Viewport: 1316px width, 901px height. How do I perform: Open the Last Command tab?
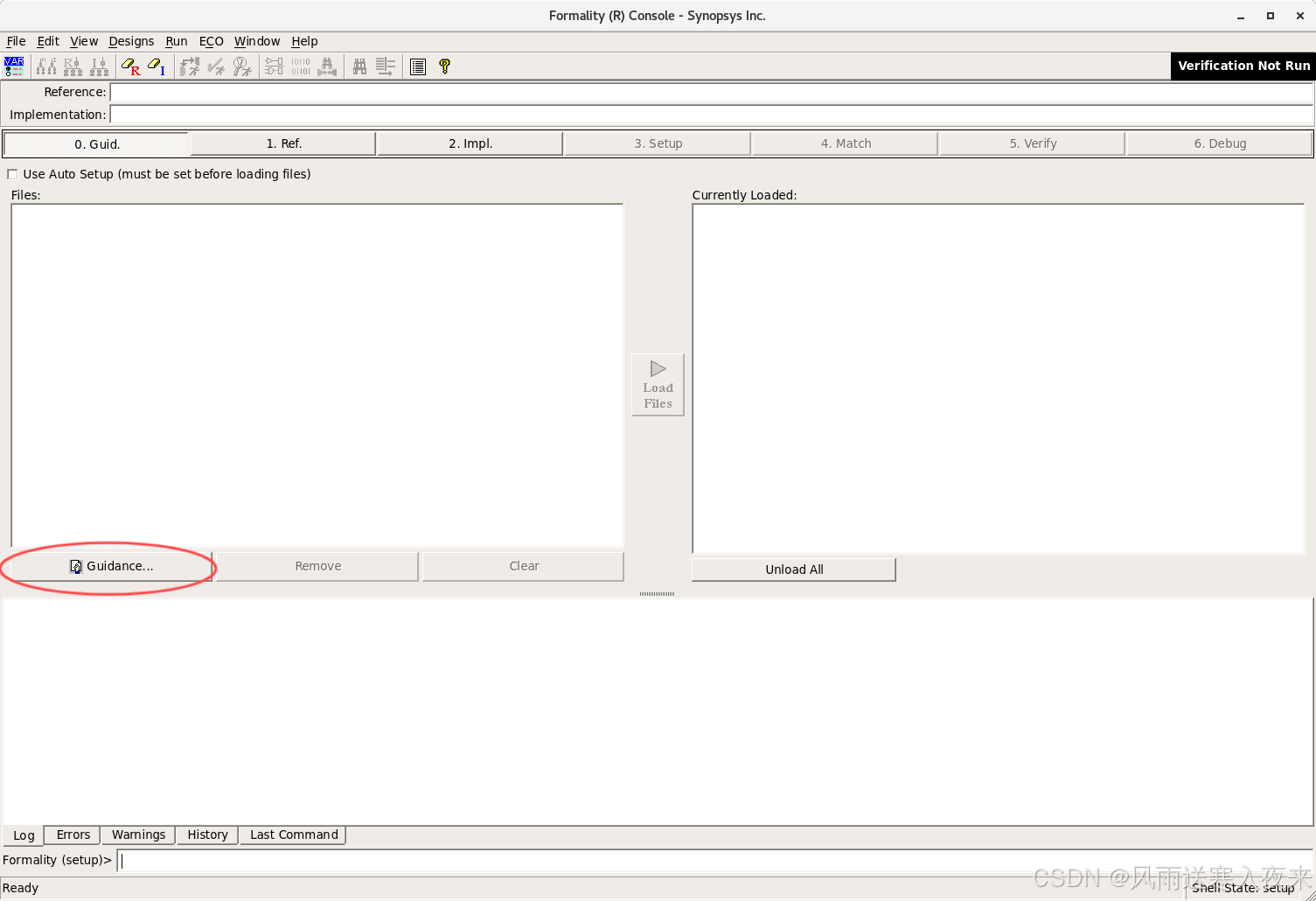pyautogui.click(x=292, y=835)
